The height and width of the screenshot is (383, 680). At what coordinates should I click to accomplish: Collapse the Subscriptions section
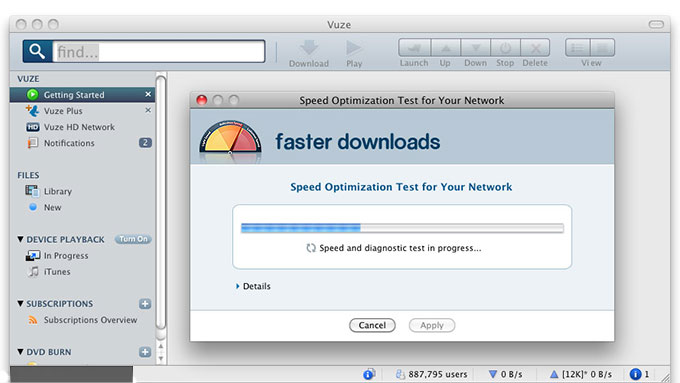tap(20, 303)
